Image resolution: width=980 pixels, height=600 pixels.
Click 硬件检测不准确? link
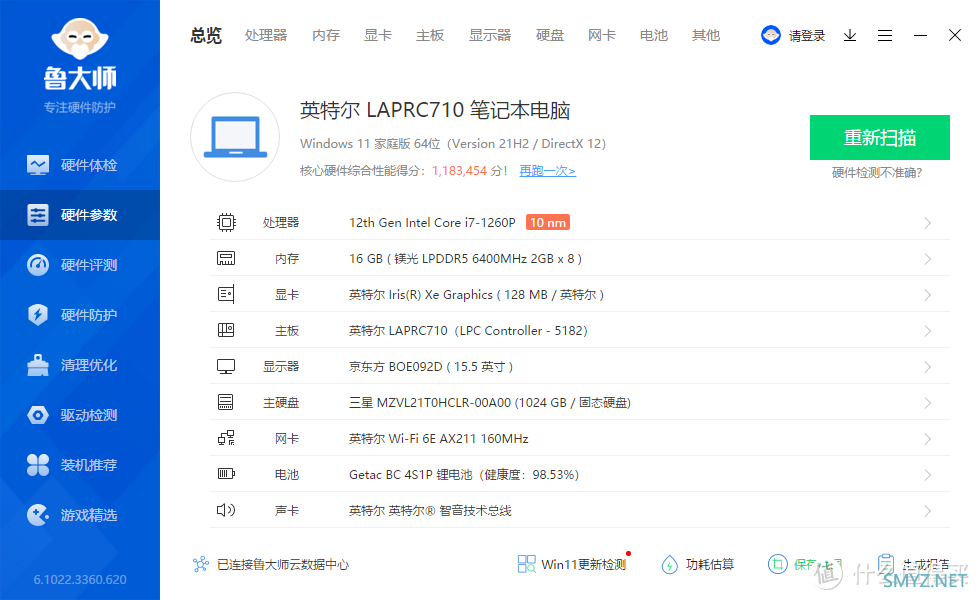click(877, 172)
